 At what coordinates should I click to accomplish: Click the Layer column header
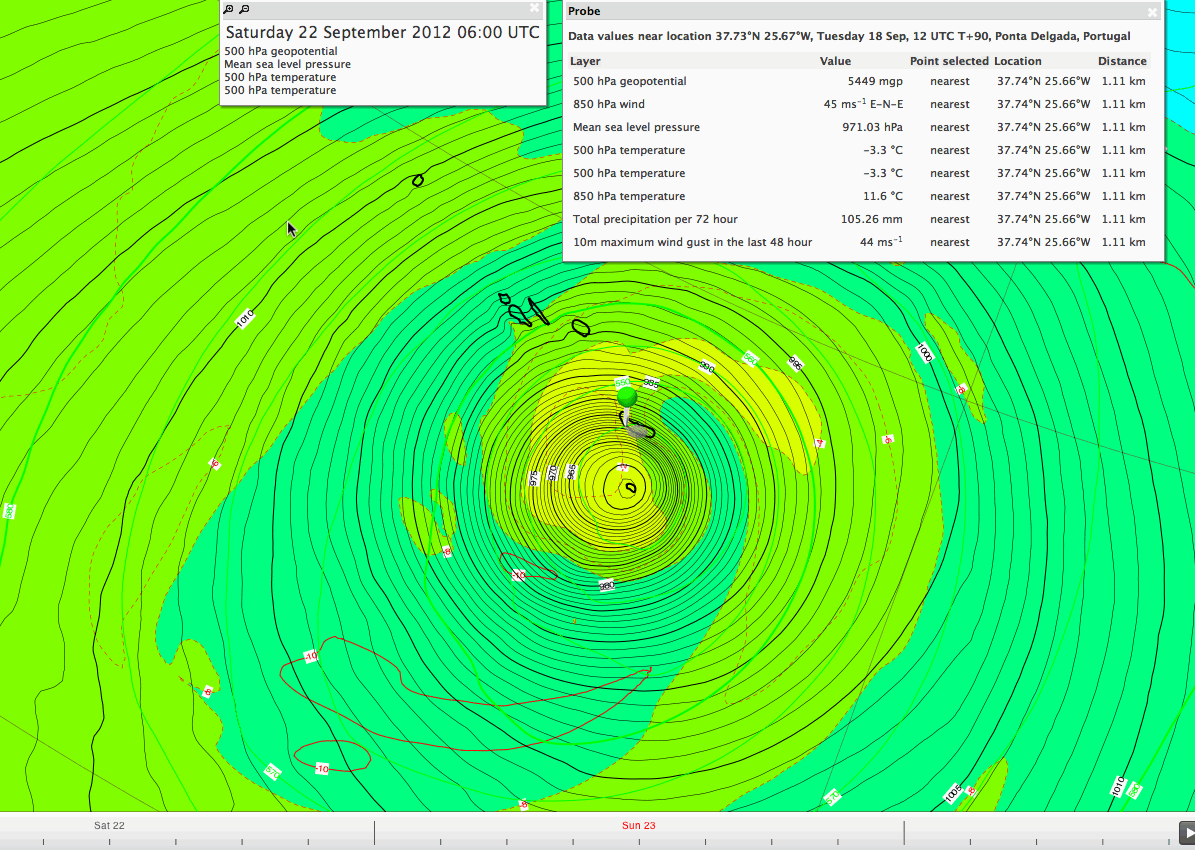click(x=585, y=61)
